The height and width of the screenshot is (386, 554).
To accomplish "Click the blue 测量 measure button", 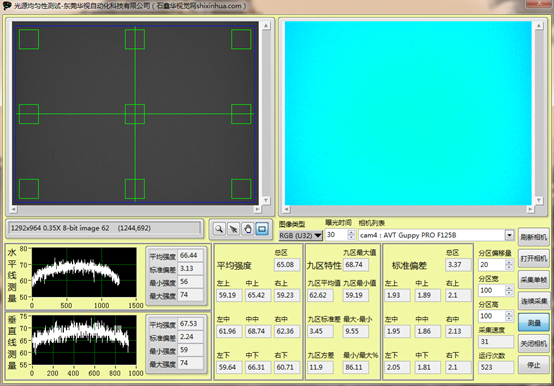I will point(534,322).
